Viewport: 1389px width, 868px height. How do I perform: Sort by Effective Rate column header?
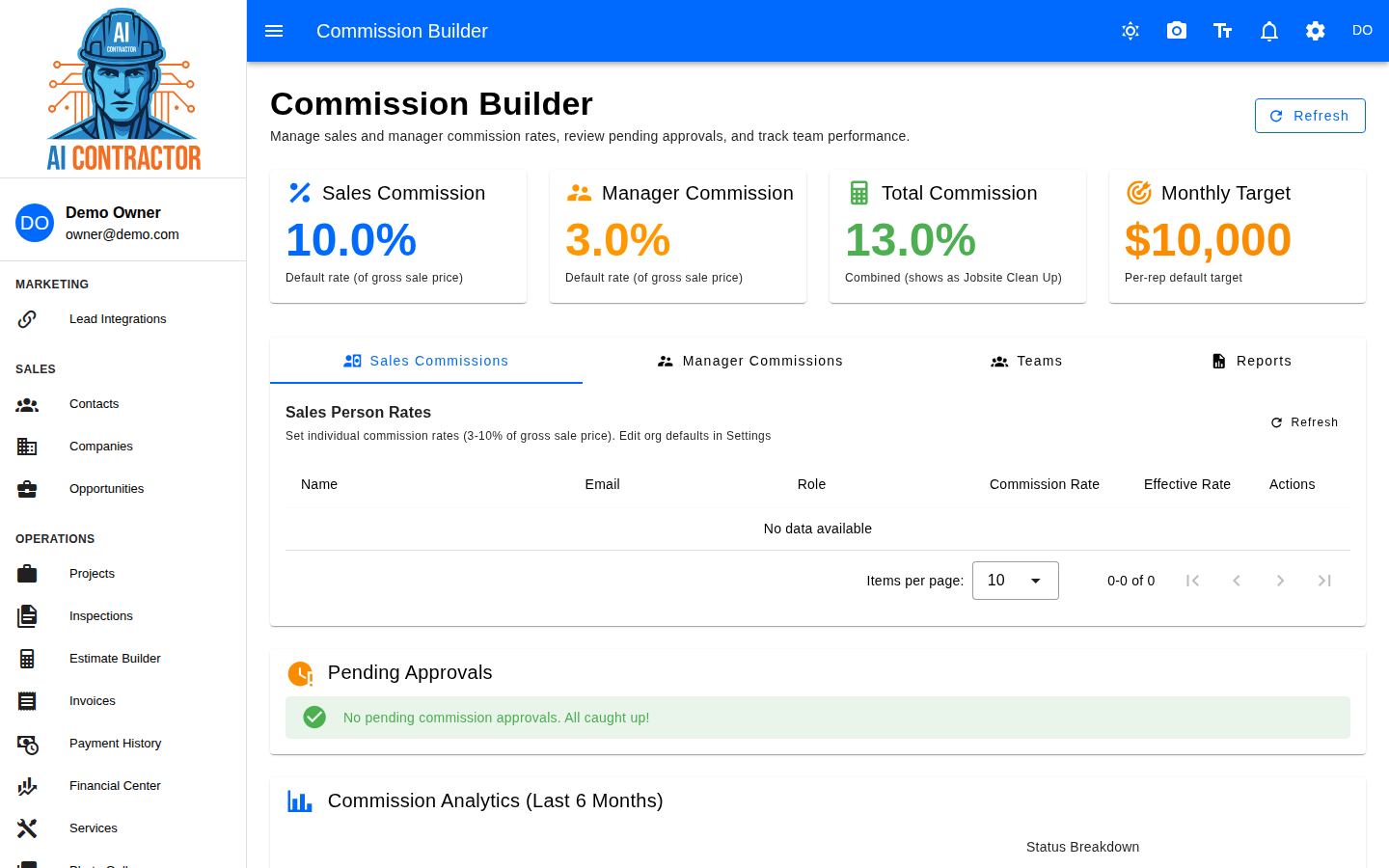tap(1187, 484)
